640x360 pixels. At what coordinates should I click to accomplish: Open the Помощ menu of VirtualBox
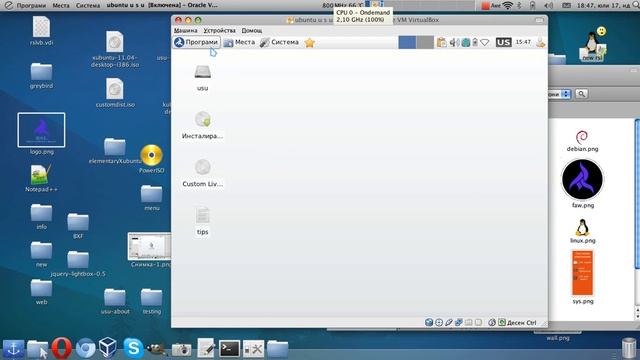click(x=252, y=31)
